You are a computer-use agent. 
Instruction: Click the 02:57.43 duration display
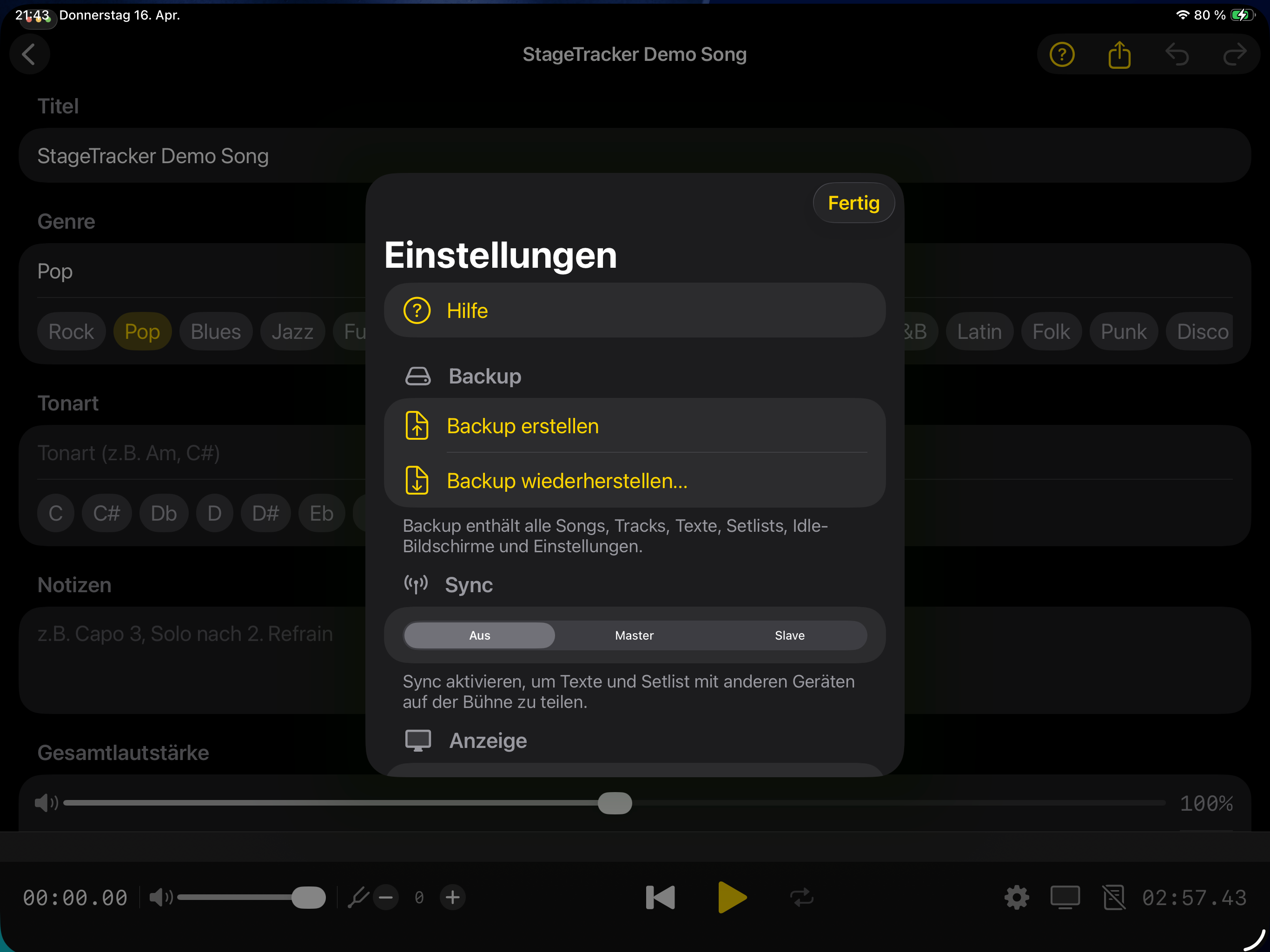point(1194,898)
